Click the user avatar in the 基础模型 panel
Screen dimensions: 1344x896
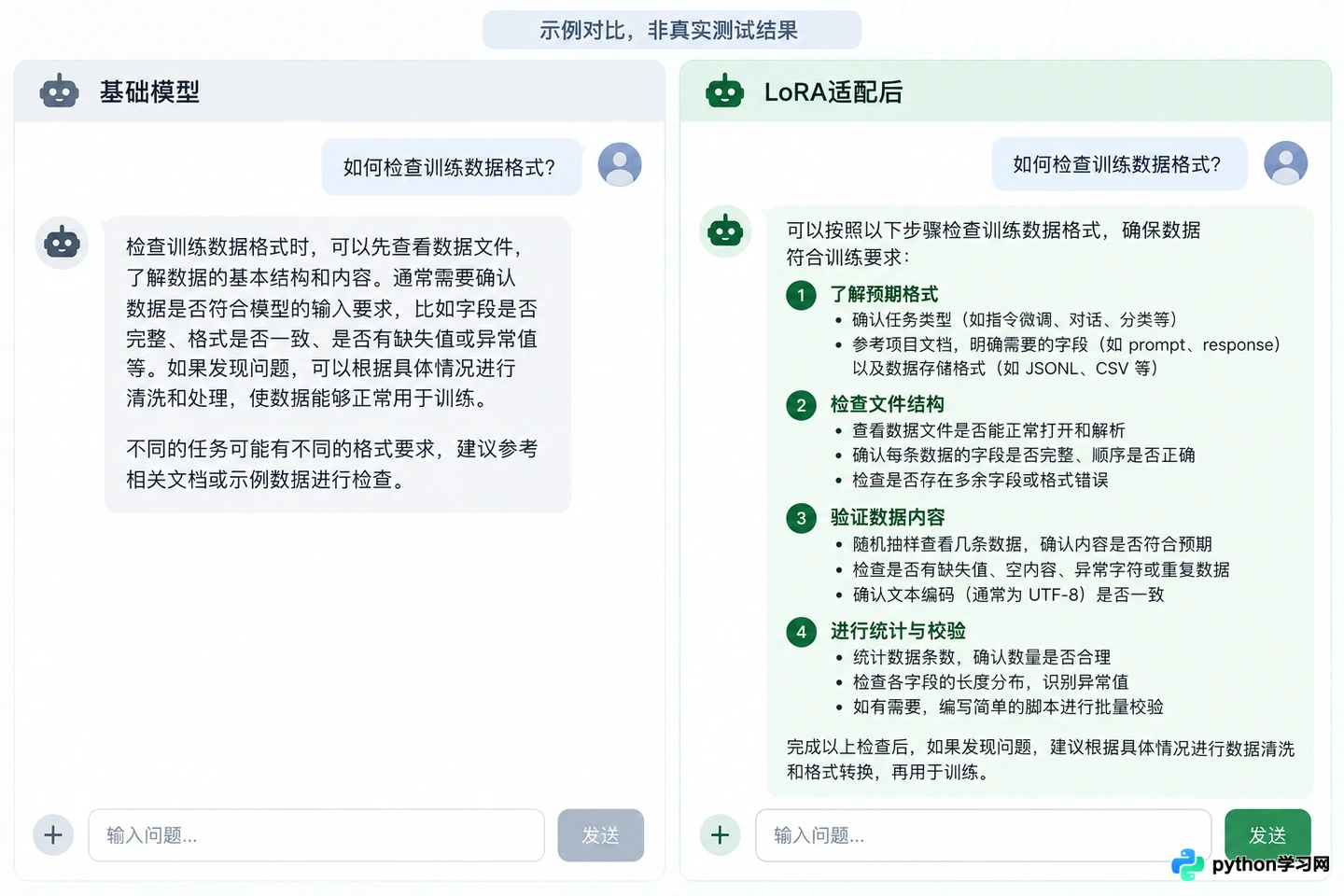[x=620, y=165]
